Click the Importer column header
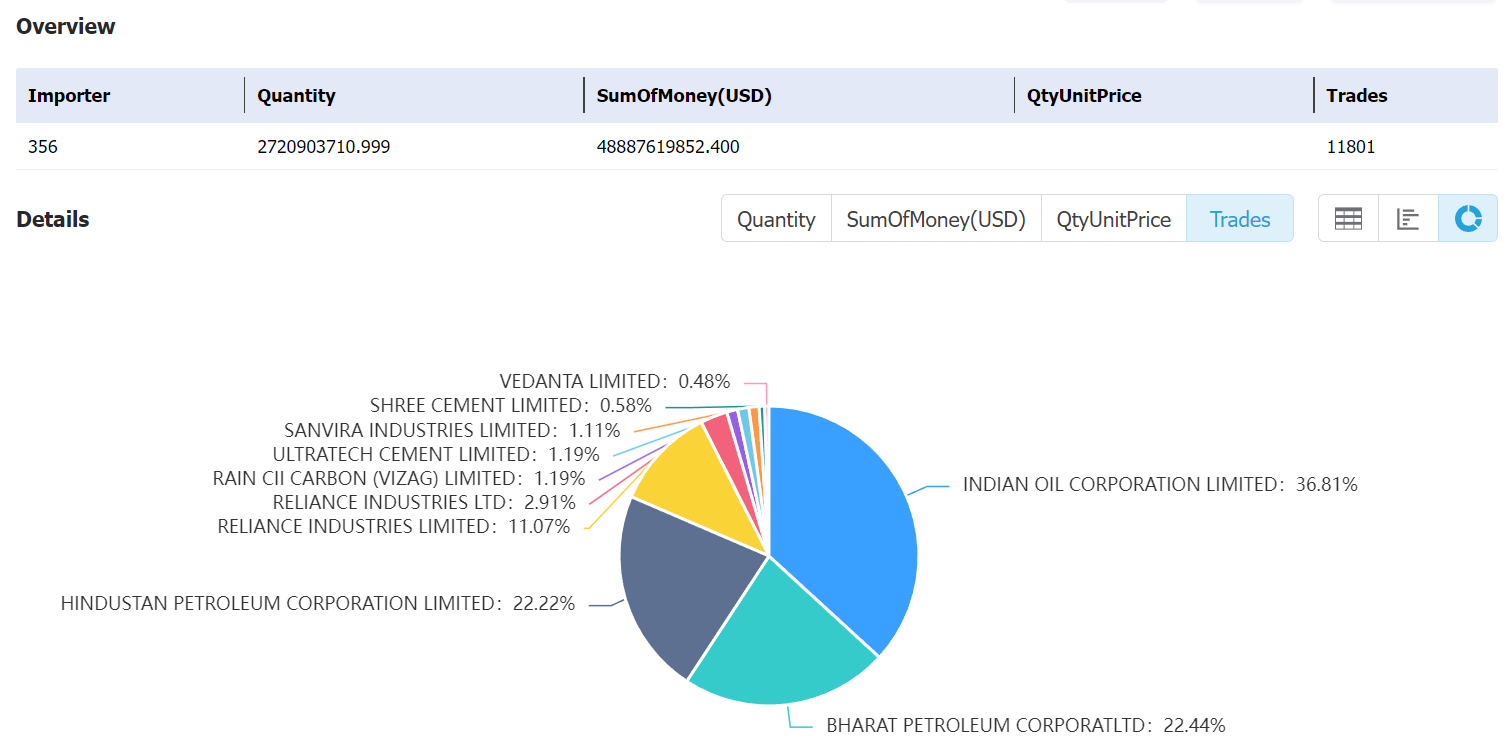Screen dimensions: 1506x742 [69, 96]
